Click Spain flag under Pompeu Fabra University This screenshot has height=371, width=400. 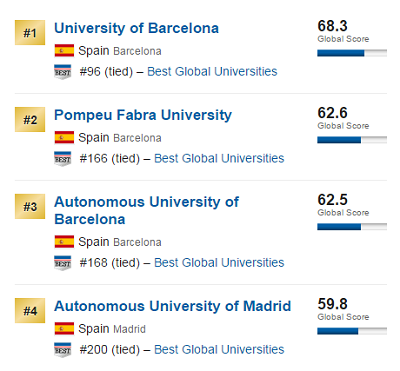point(64,138)
